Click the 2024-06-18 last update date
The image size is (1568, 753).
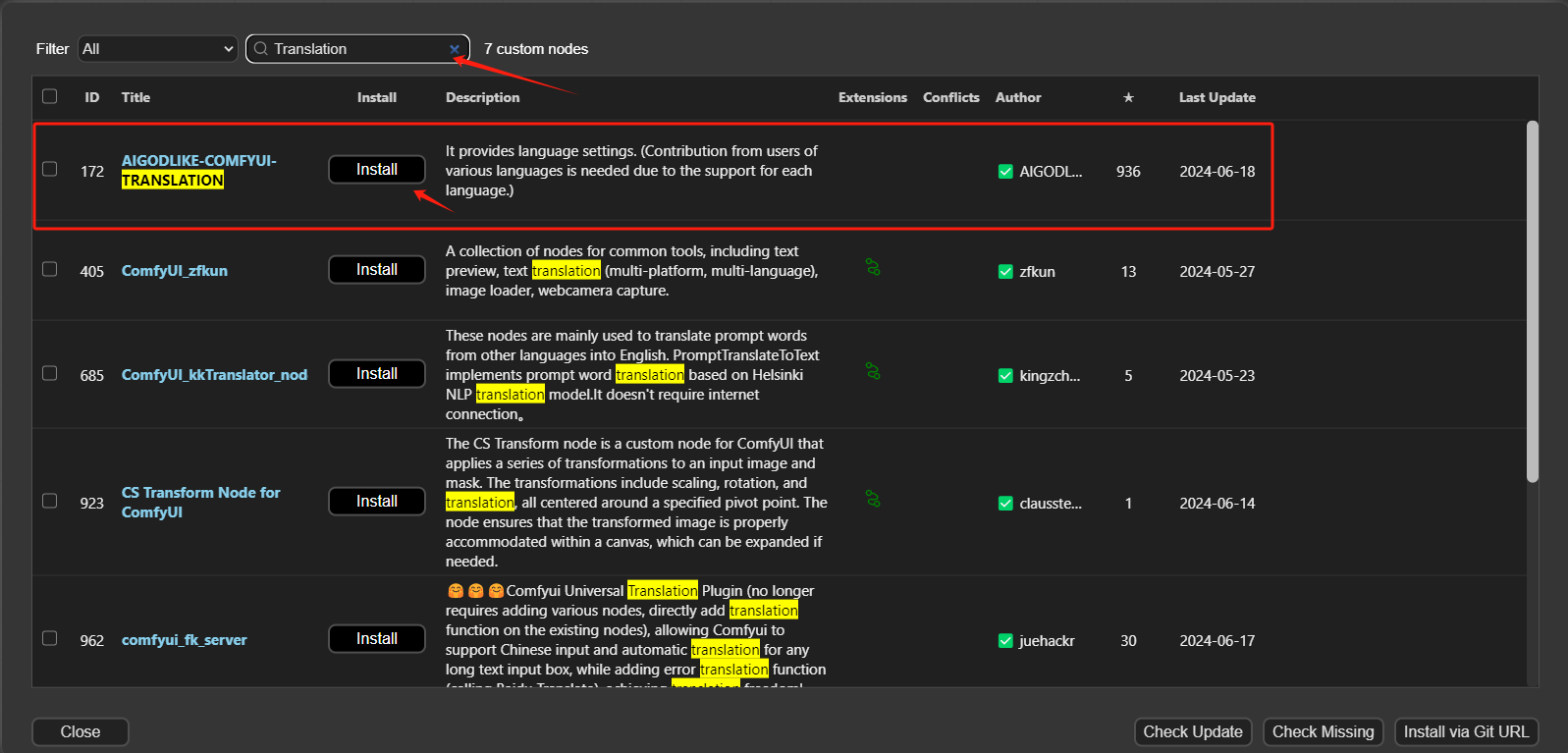click(x=1217, y=172)
